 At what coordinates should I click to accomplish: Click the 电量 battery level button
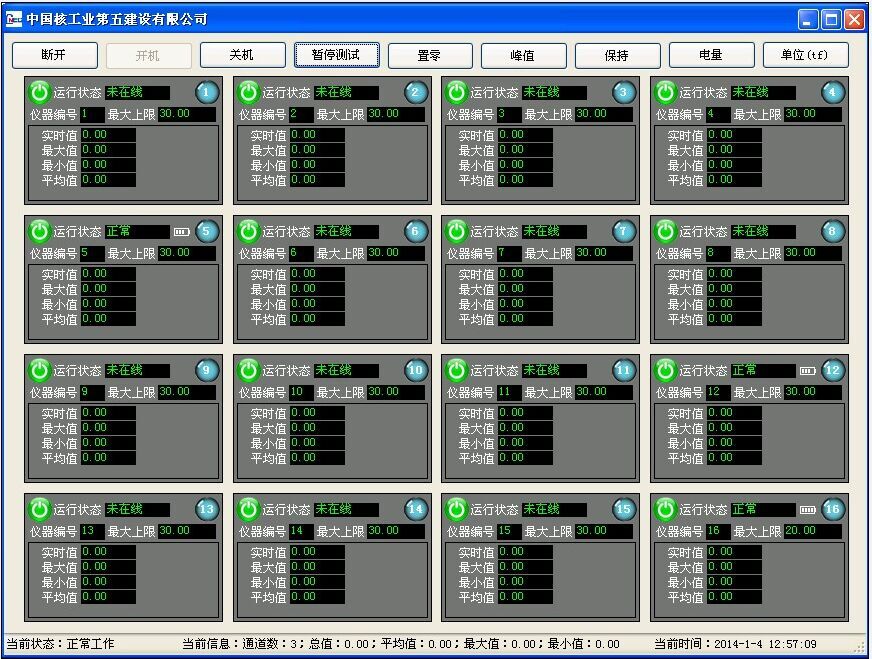[711, 55]
